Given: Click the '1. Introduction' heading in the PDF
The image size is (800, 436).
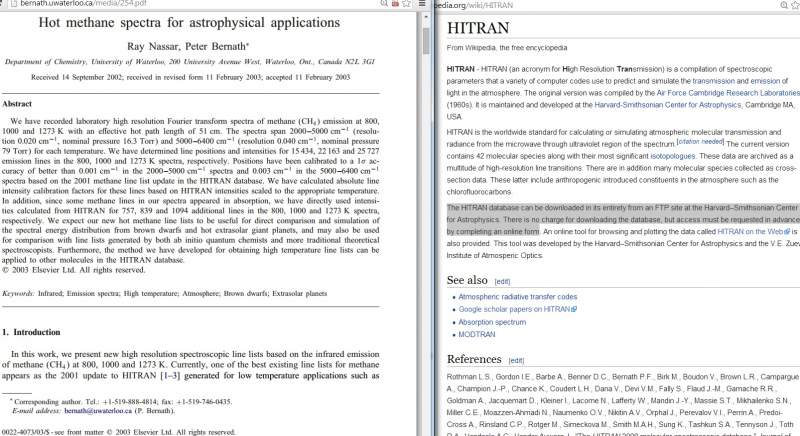Looking at the screenshot, I should coord(31,332).
